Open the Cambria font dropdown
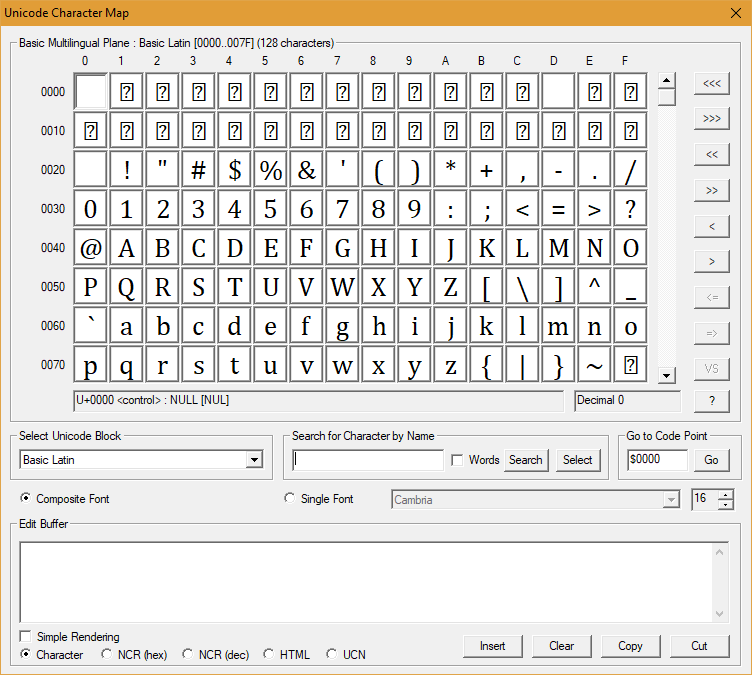This screenshot has width=752, height=675. [x=671, y=500]
